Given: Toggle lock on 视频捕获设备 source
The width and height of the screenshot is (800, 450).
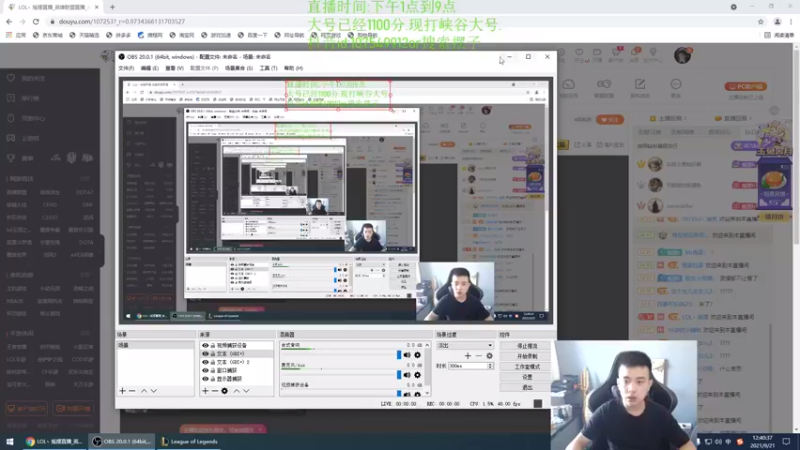Looking at the screenshot, I should click(213, 345).
